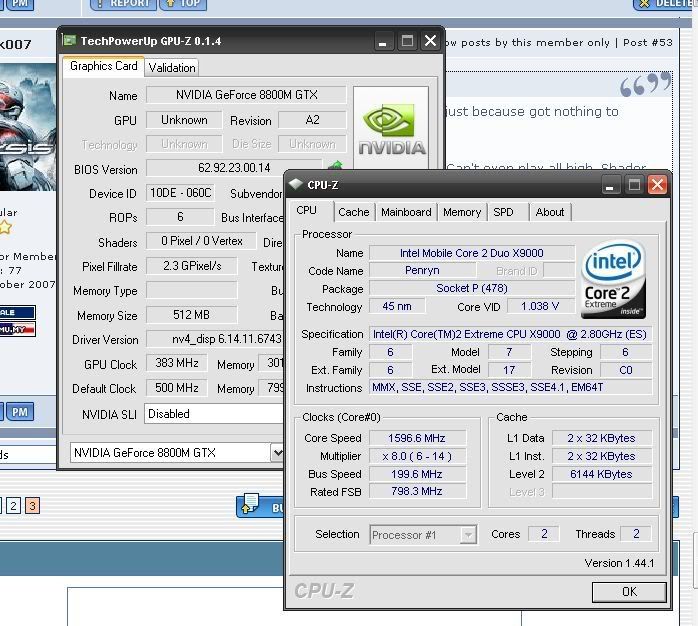Viewport: 698px width, 626px height.
Task: Click the GPU-Z title bar icon
Action: [69, 41]
